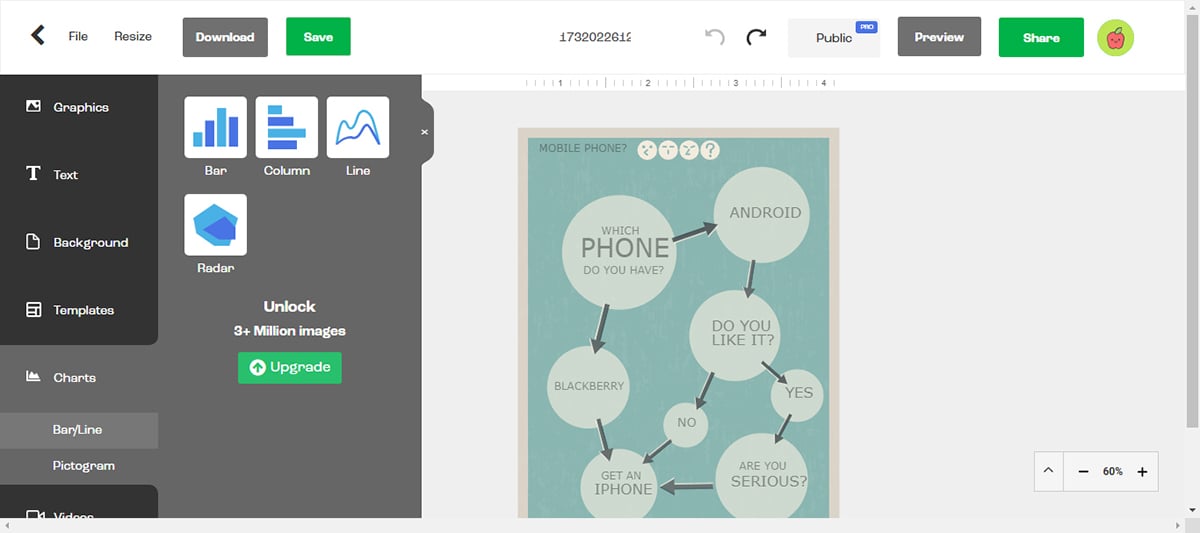Zoom out with the minus button

pyautogui.click(x=1083, y=471)
